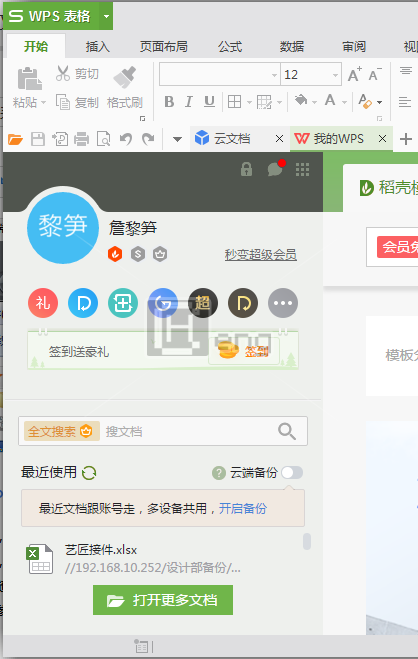Close the 云文档 tab
Screen dimensions: 418x659
click(x=279, y=138)
